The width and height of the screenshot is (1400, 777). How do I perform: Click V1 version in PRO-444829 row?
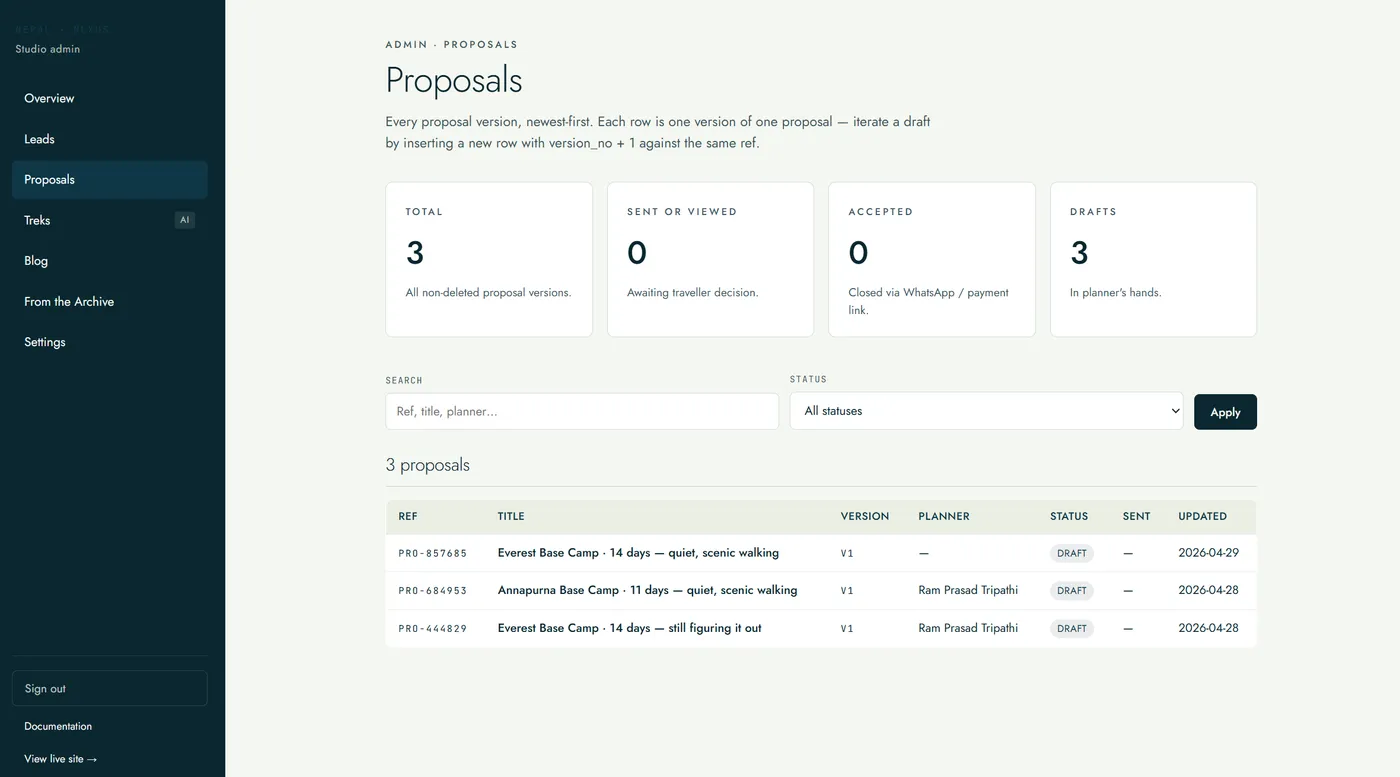coord(847,629)
